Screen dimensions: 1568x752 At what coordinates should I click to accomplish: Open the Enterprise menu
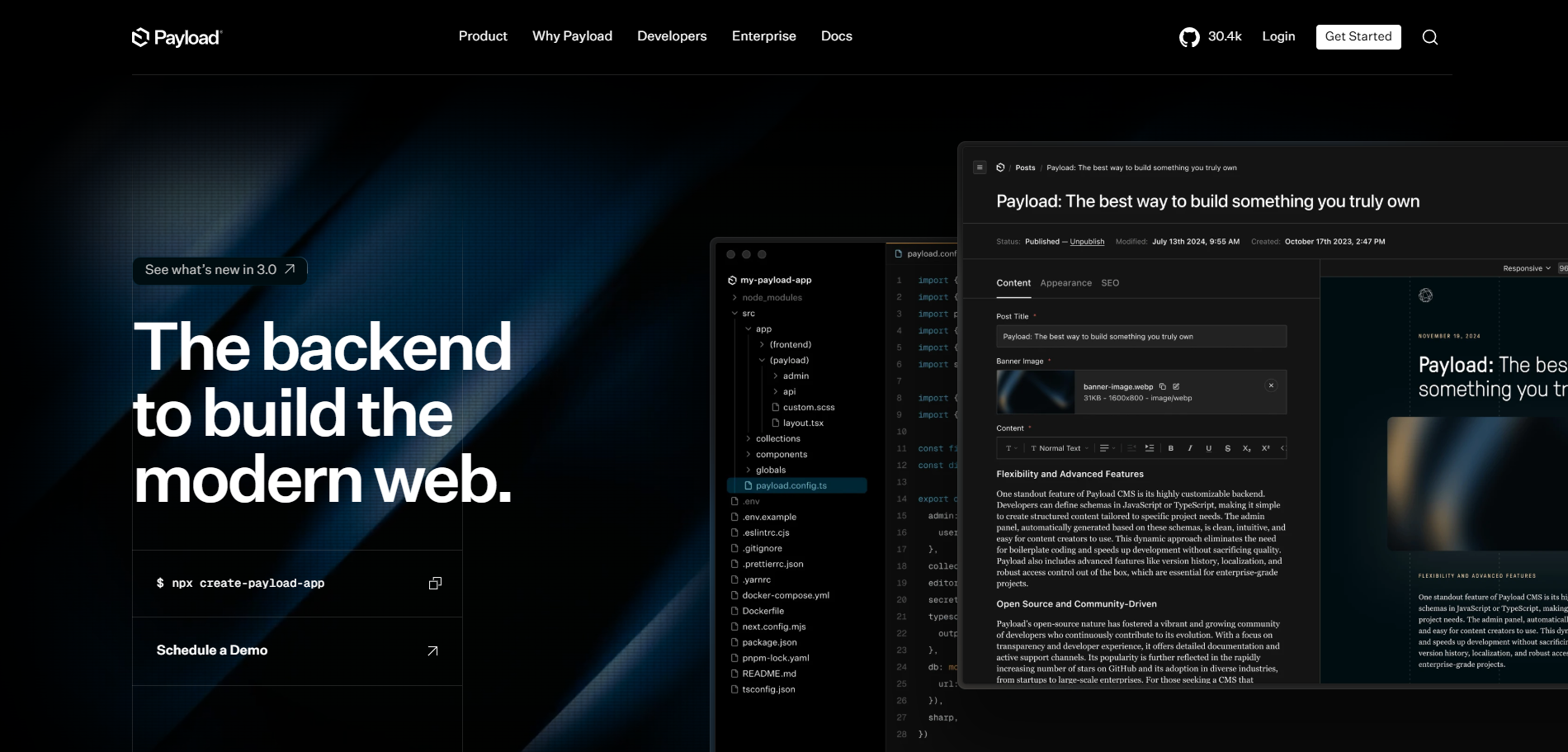click(x=764, y=36)
